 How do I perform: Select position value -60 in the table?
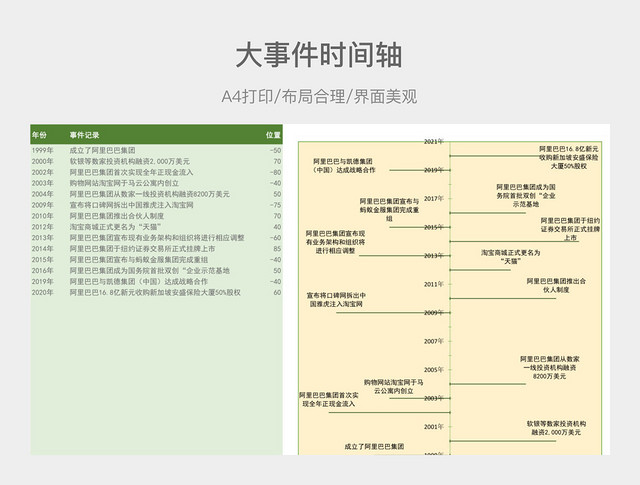[x=276, y=238]
